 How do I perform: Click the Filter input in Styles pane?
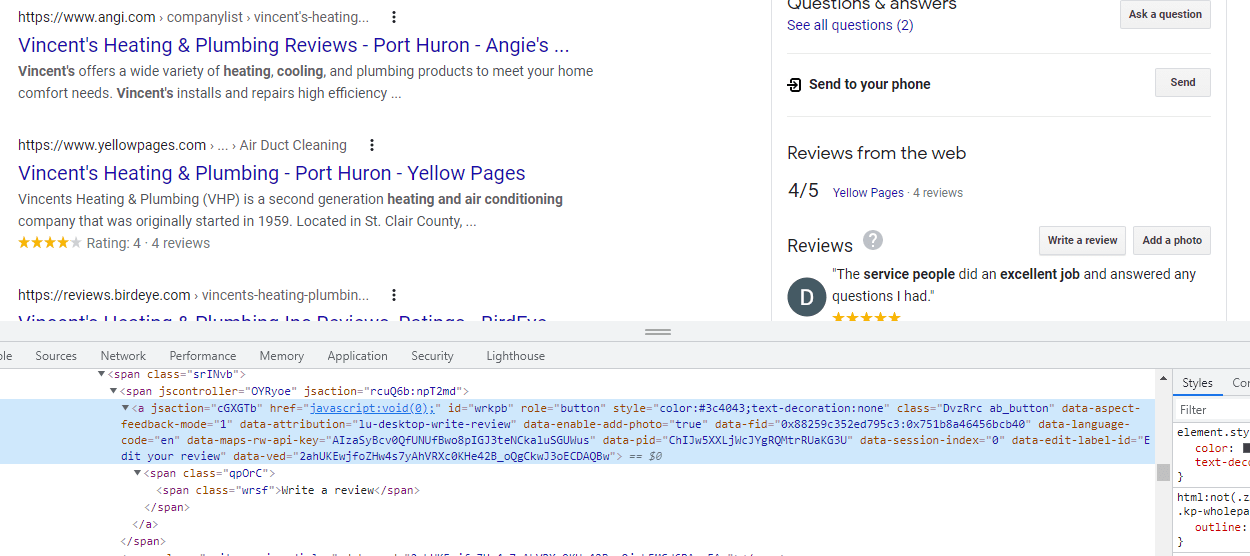(1210, 410)
